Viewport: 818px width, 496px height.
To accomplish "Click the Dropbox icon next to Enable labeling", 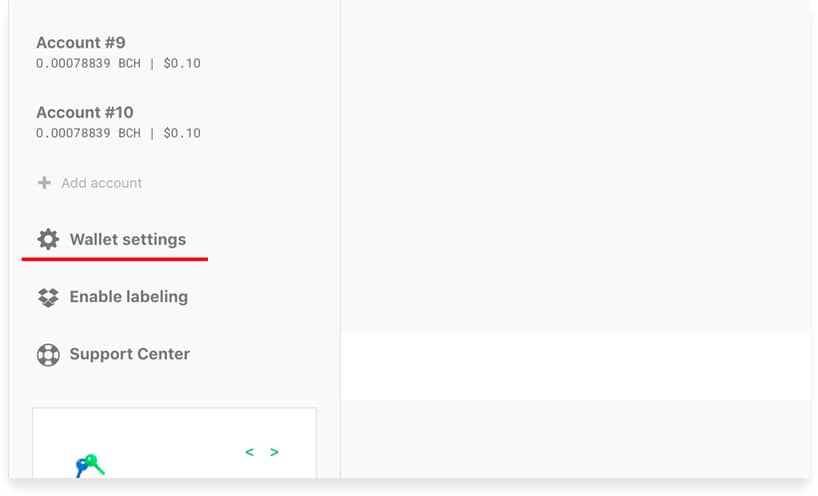I will coord(48,297).
